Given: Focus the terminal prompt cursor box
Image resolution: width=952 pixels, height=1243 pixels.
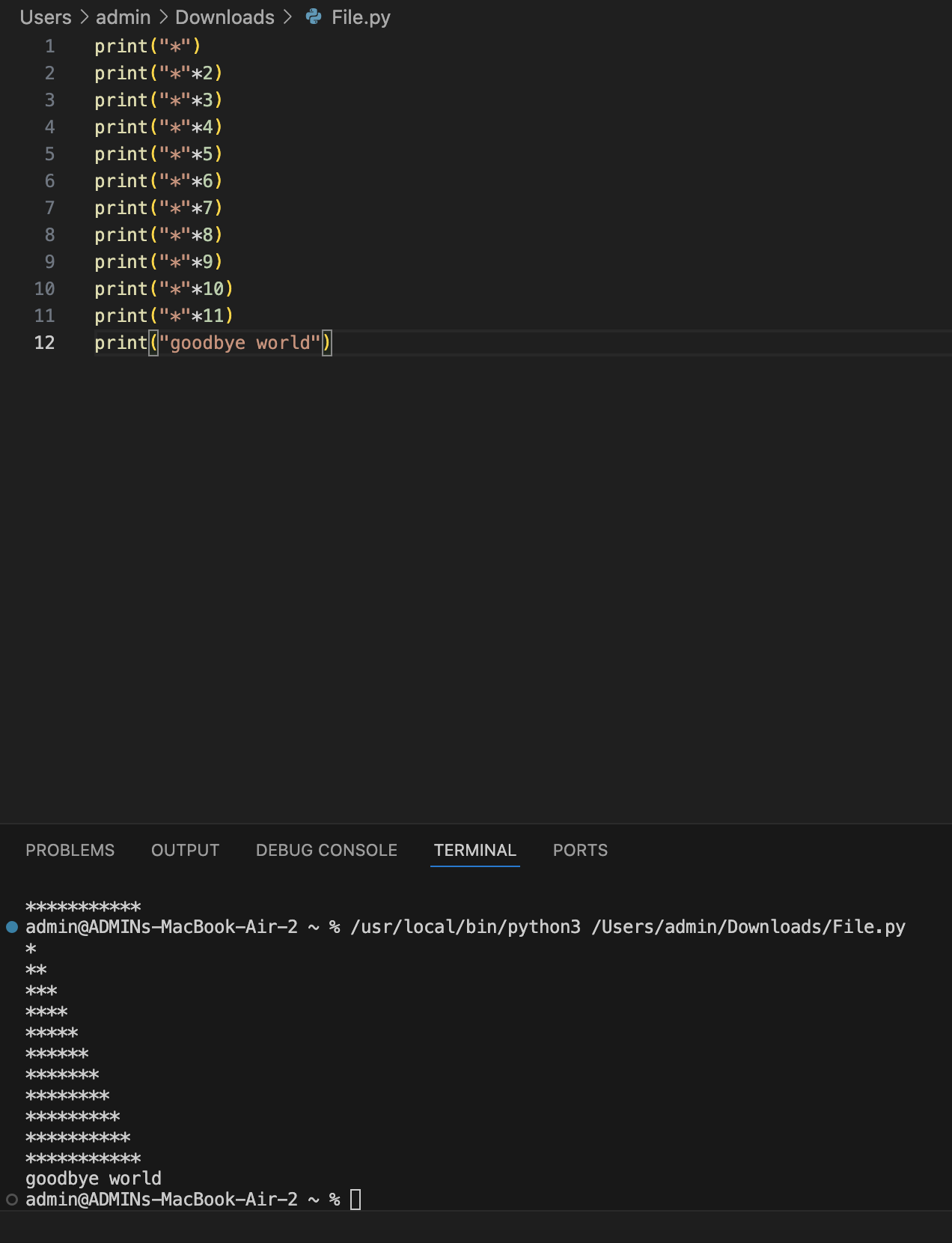Looking at the screenshot, I should pos(356,1200).
